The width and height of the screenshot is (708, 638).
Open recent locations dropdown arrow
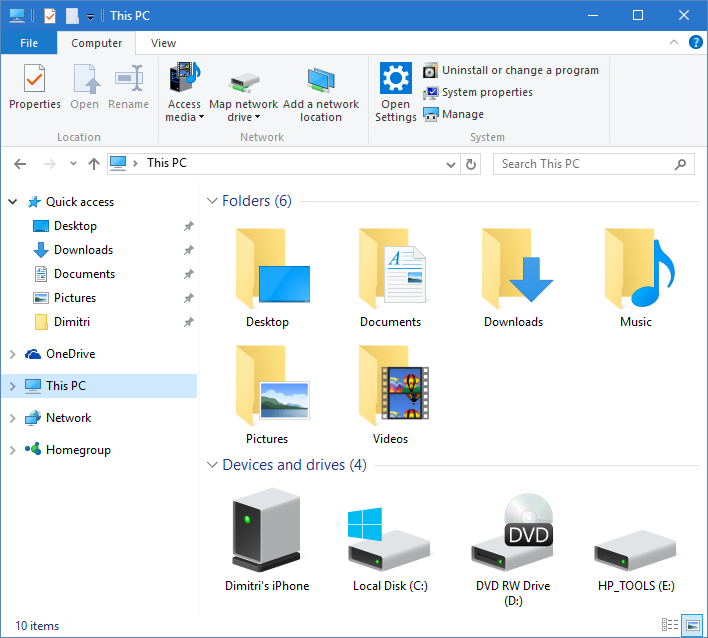(73, 164)
